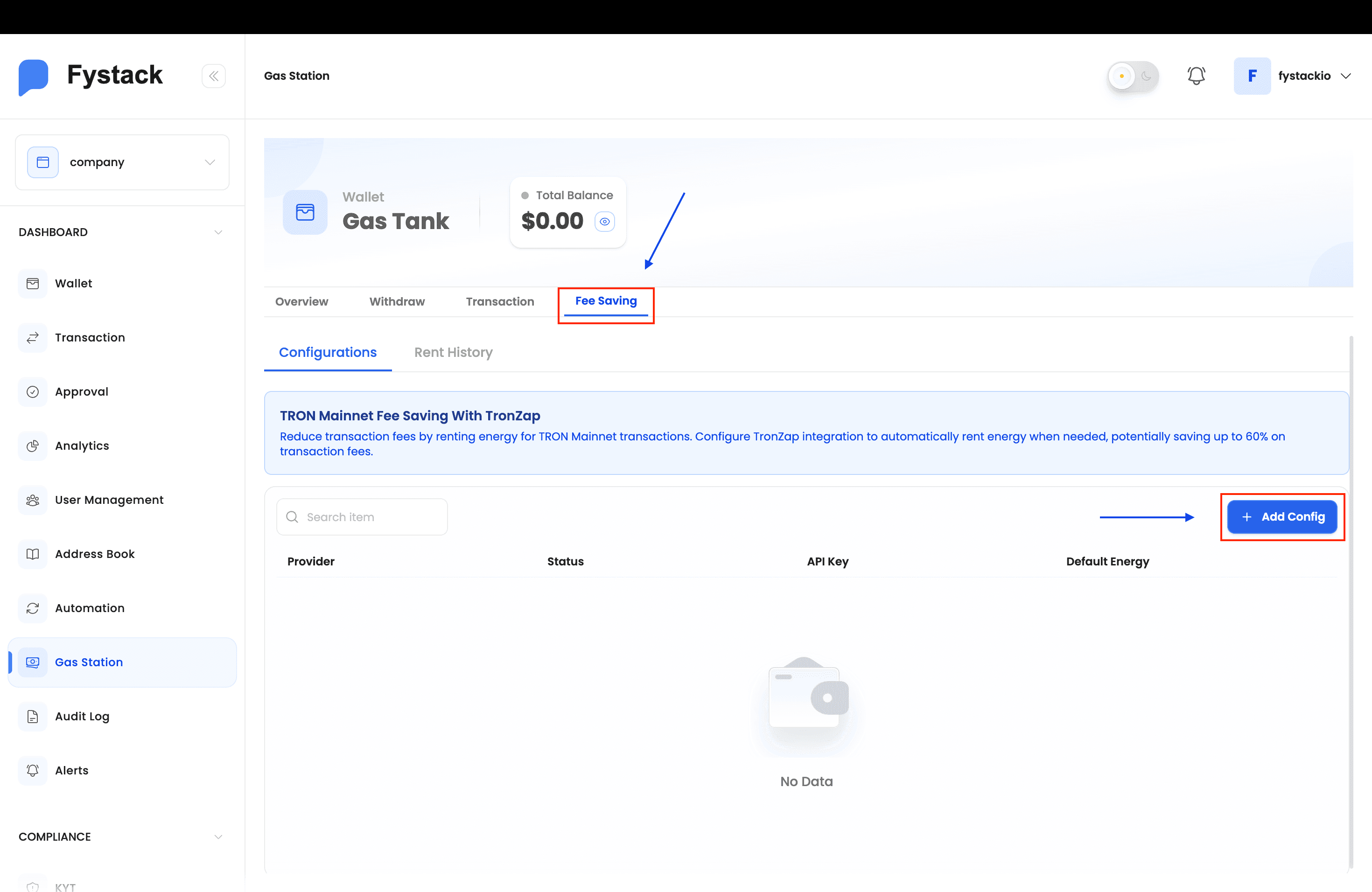1372x892 pixels.
Task: Click the notification bell icon
Action: 1197,76
